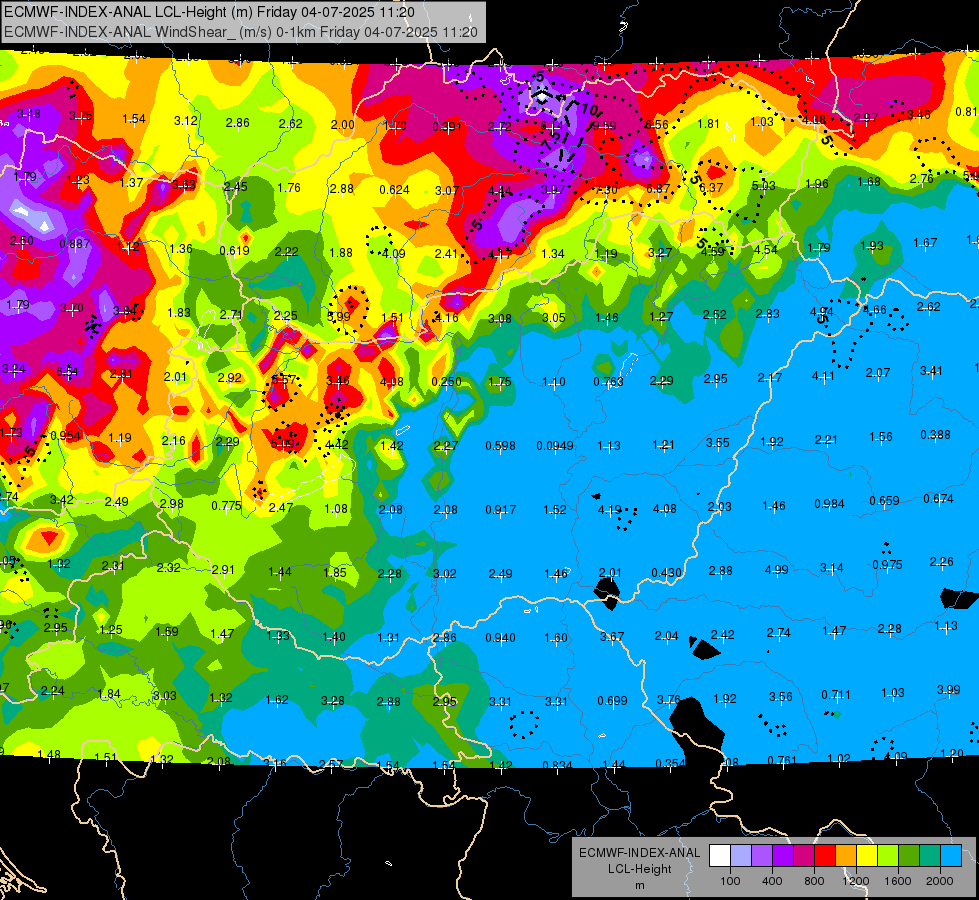Viewport: 979px width, 900px height.
Task: Click the wind shear value 0.388
Action: click(x=935, y=435)
